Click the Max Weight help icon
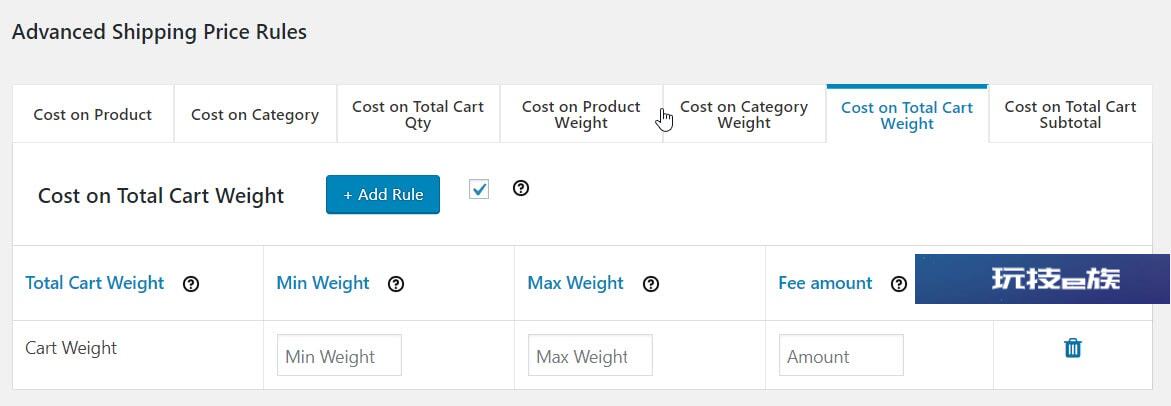Viewport: 1171px width, 406px height. click(651, 284)
